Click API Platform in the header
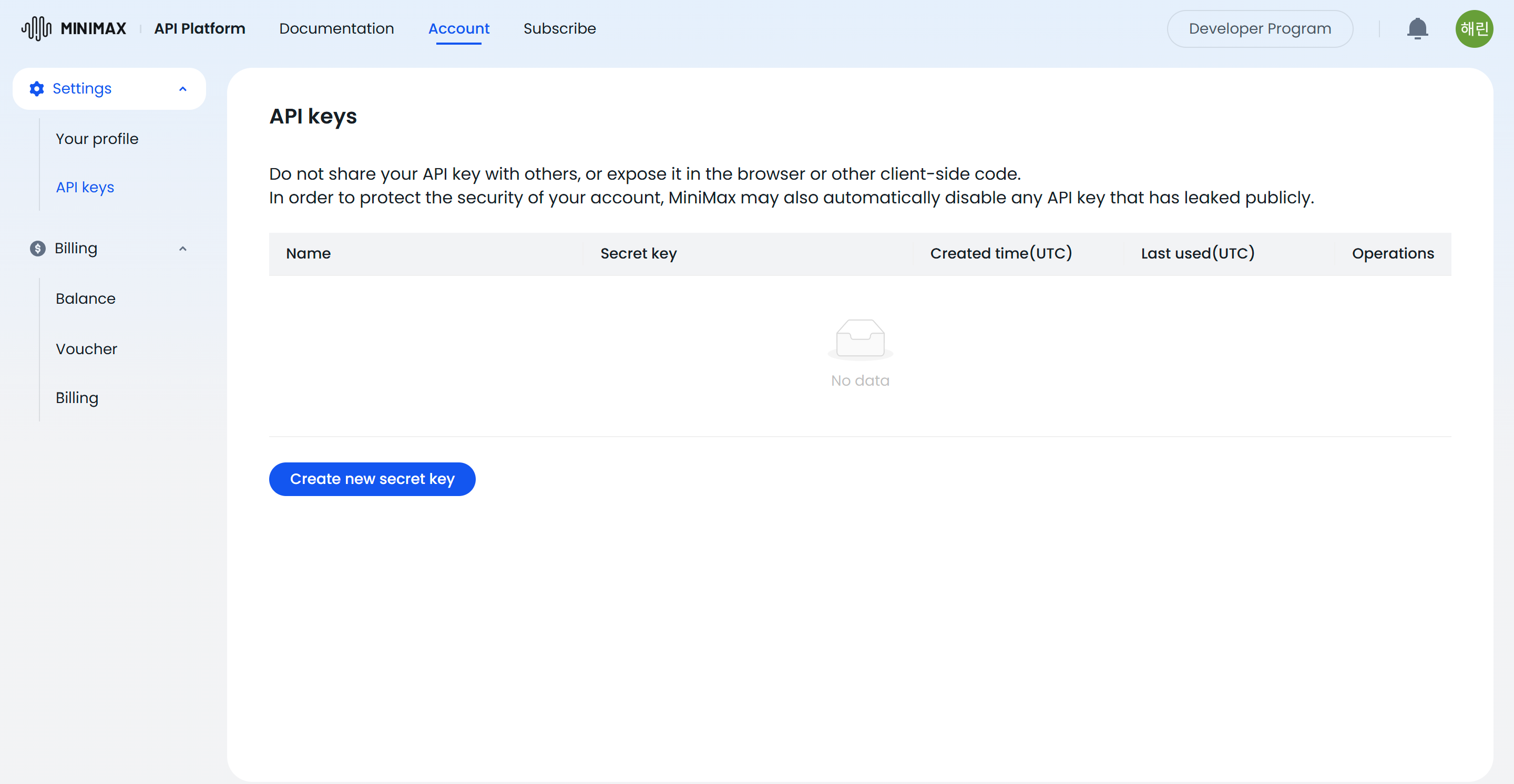Screen dimensions: 1514x784 pyautogui.click(x=200, y=28)
